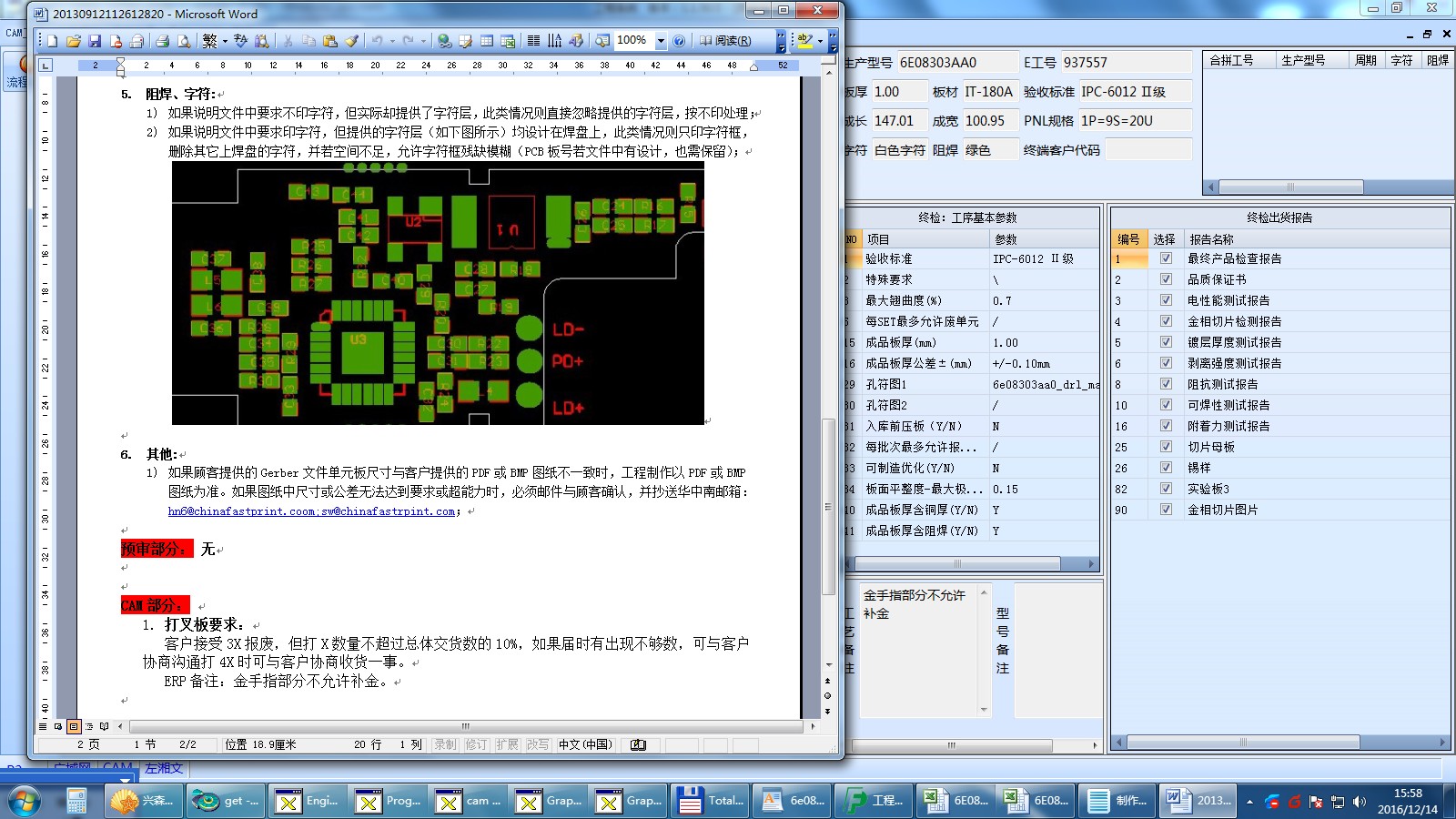Click the E-mail icon in the Word toolbar
This screenshot has width=1456, height=819.
(136, 41)
